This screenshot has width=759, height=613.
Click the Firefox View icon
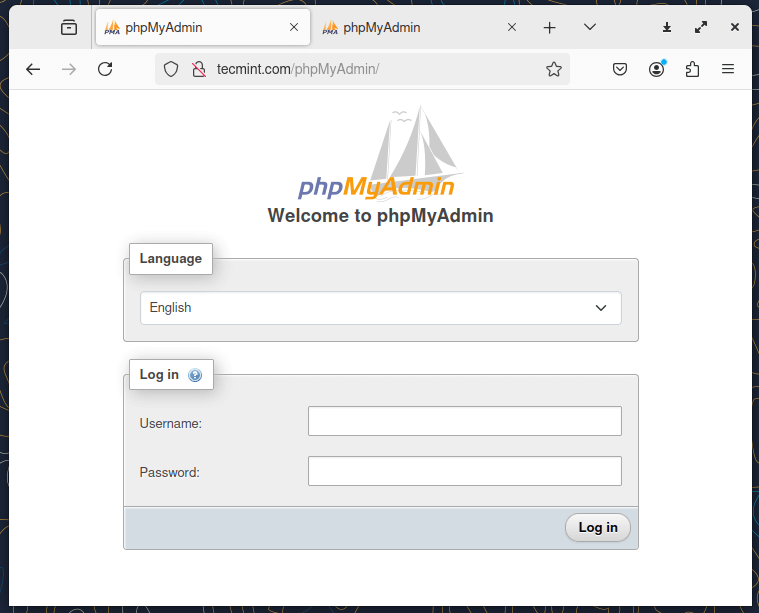[69, 28]
